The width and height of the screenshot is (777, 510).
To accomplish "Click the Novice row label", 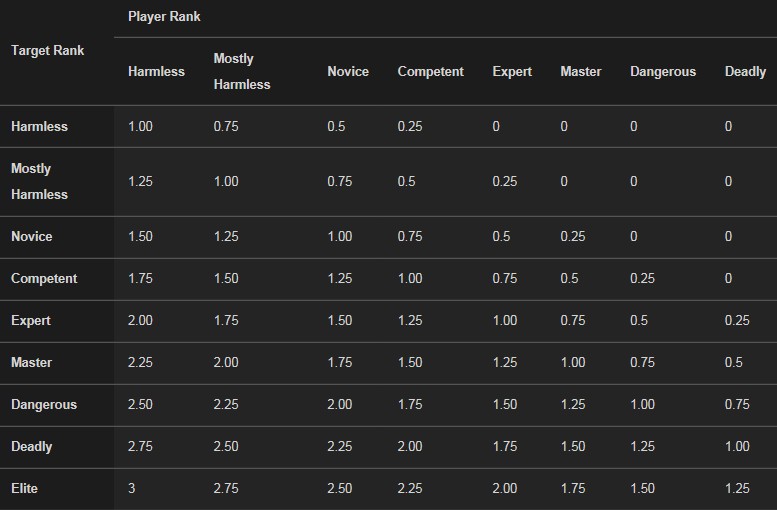I will tap(32, 236).
